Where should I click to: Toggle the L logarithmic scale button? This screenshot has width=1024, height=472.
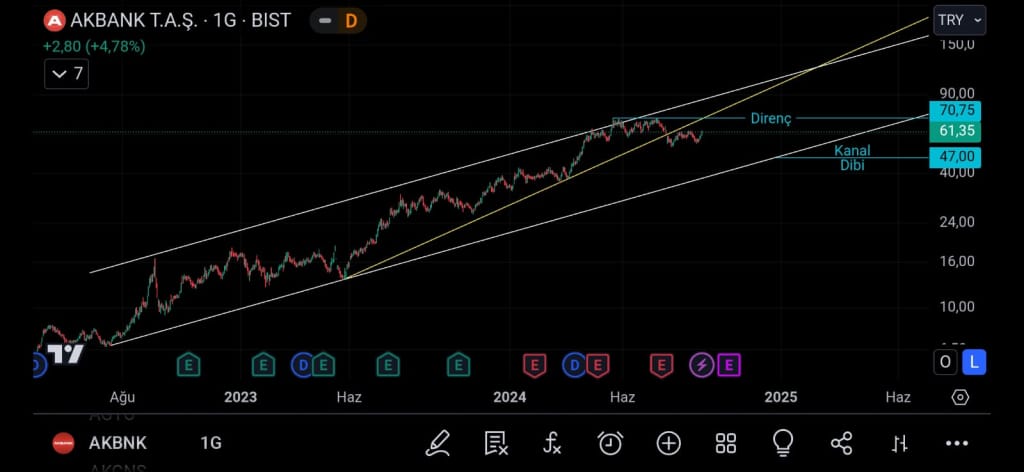(x=974, y=362)
